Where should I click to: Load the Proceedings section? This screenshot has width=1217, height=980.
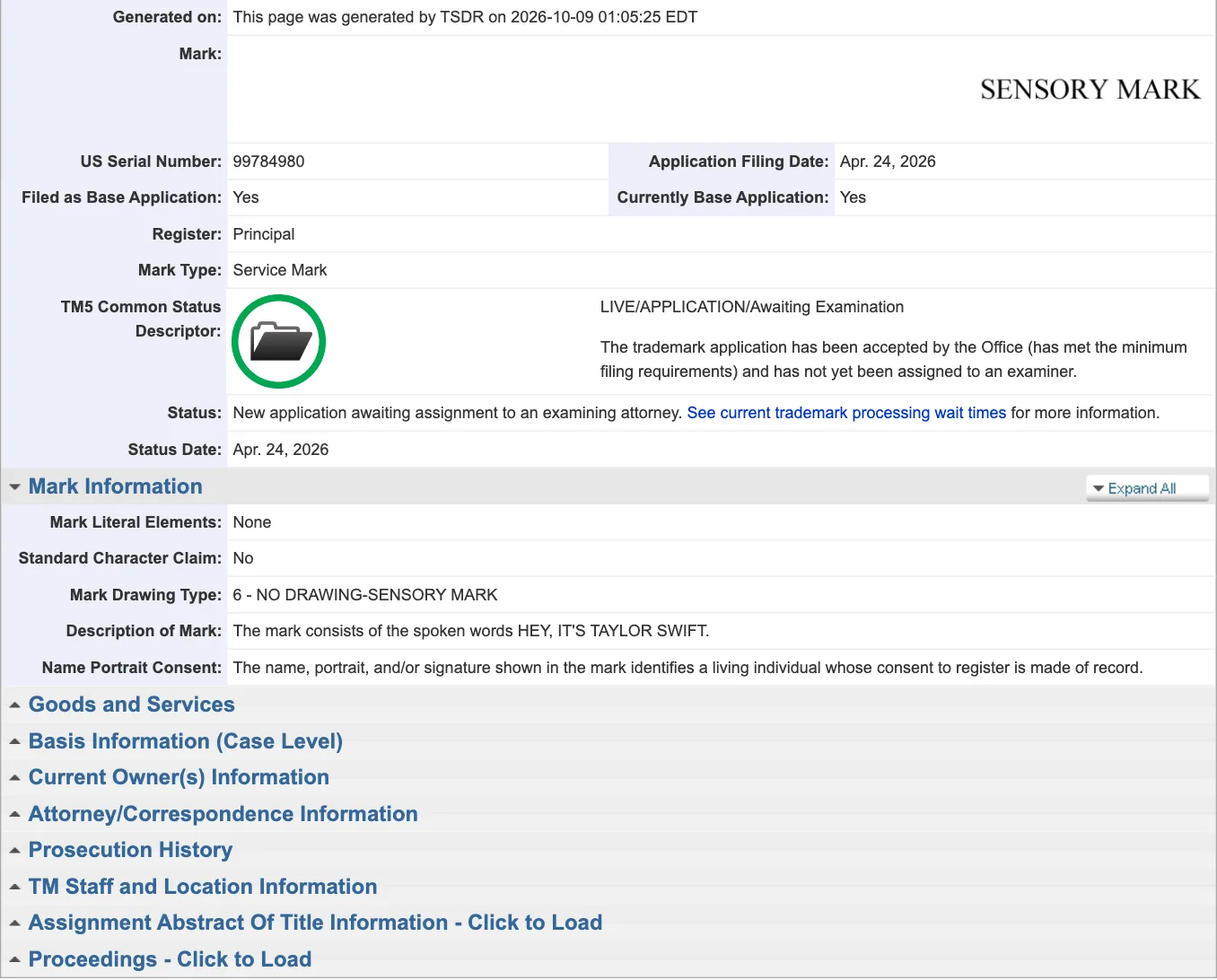coord(170,959)
